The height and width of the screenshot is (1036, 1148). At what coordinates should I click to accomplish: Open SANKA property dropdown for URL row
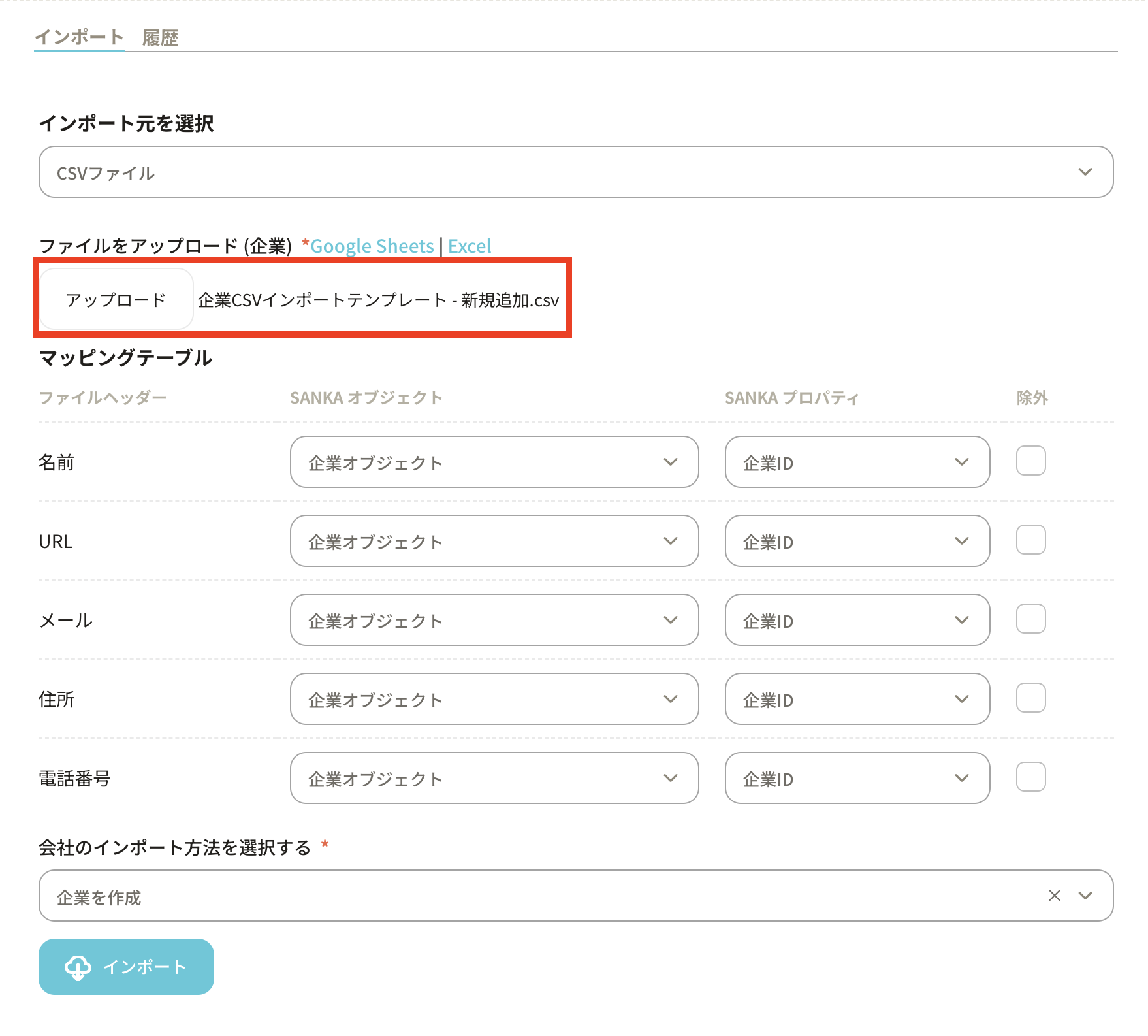coord(857,542)
